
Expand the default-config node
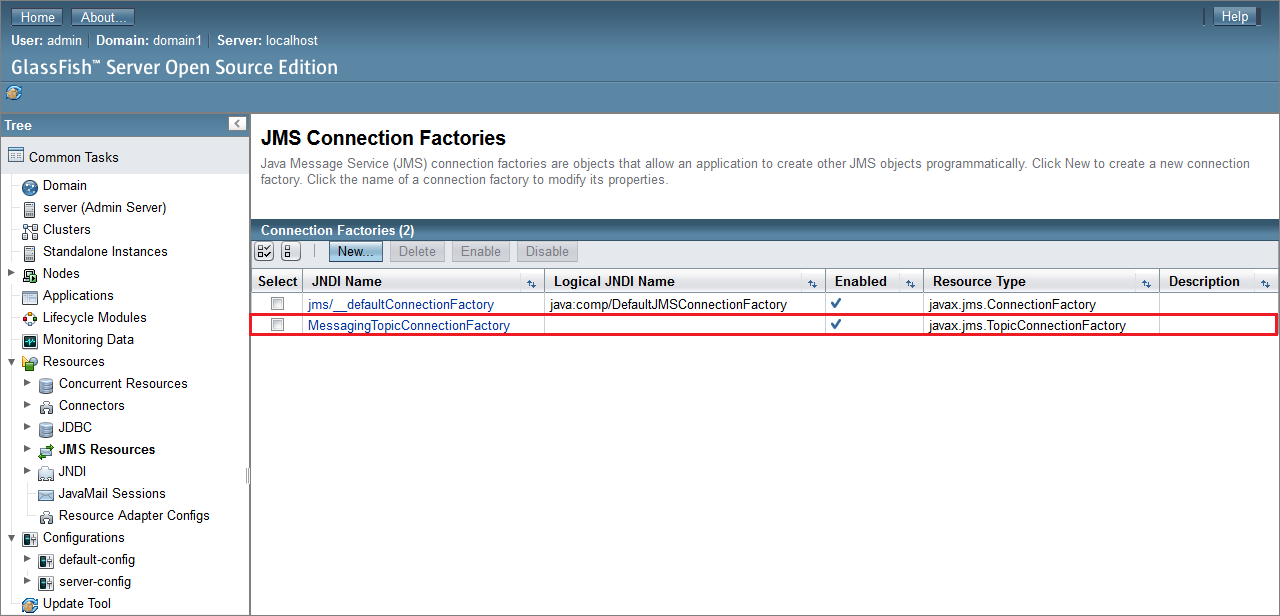point(27,559)
